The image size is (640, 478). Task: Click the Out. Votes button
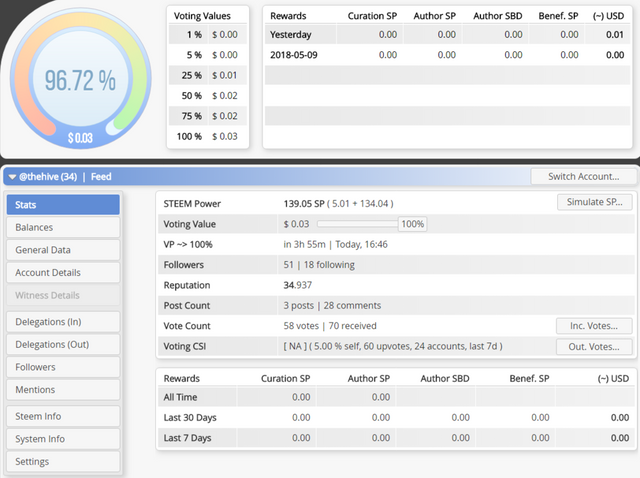click(x=594, y=347)
